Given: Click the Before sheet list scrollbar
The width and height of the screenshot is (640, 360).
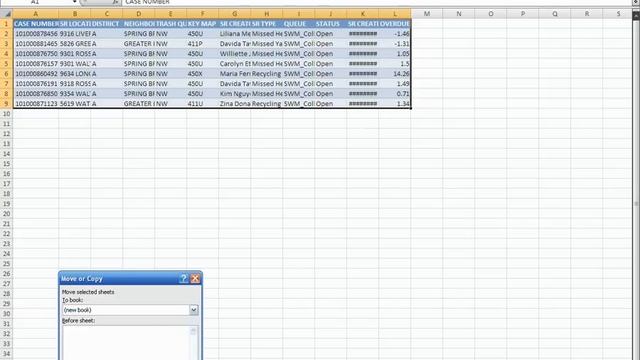Looking at the screenshot, I should tap(193, 343).
